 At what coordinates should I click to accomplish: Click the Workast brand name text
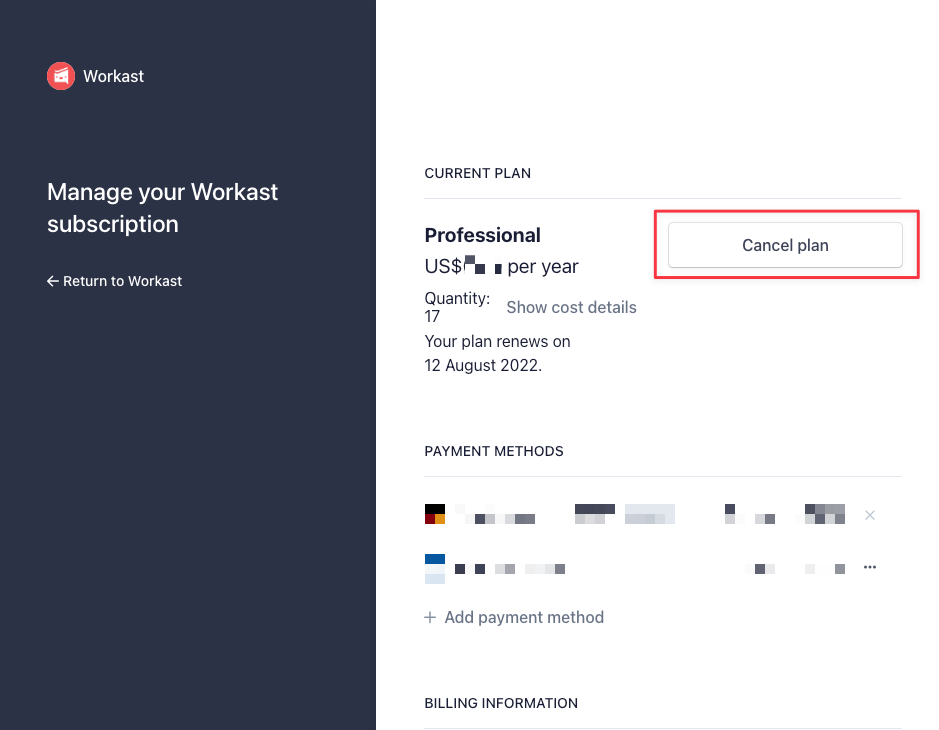(x=113, y=76)
